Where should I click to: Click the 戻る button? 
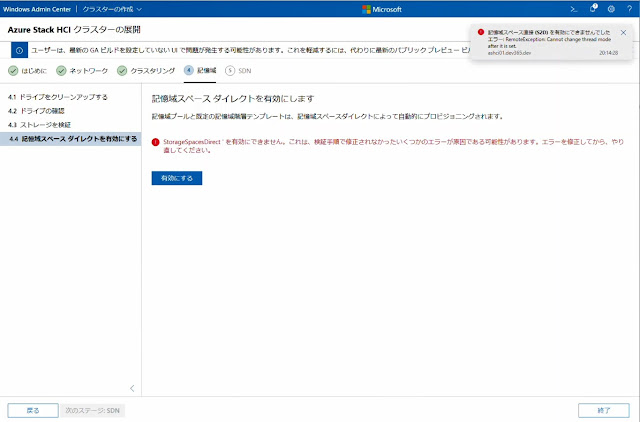[x=33, y=411]
